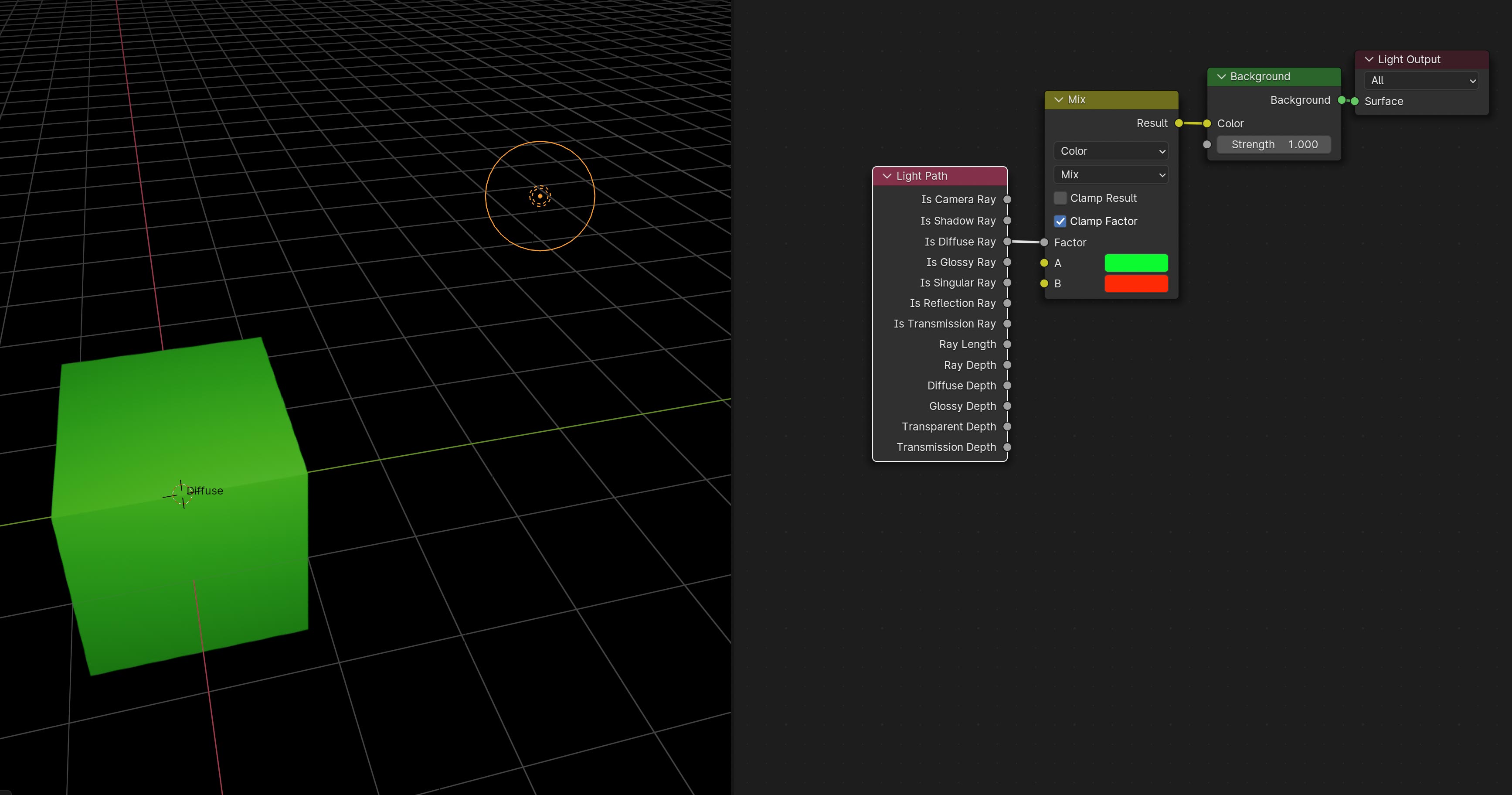
Task: Click the Background Strength input socket
Action: tap(1207, 144)
